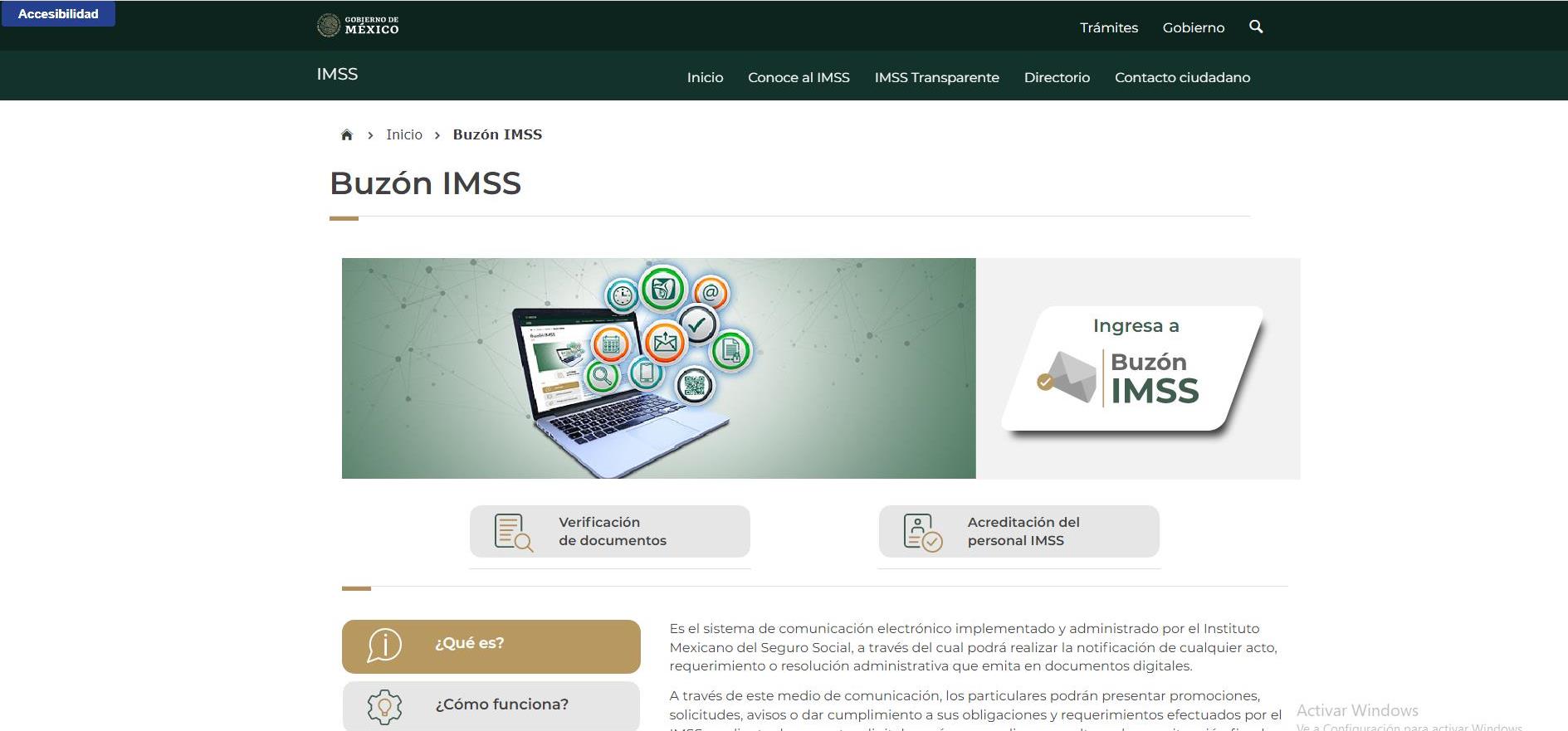The image size is (1568, 731).
Task: Open IMSS Transparente page
Action: pyautogui.click(x=936, y=77)
